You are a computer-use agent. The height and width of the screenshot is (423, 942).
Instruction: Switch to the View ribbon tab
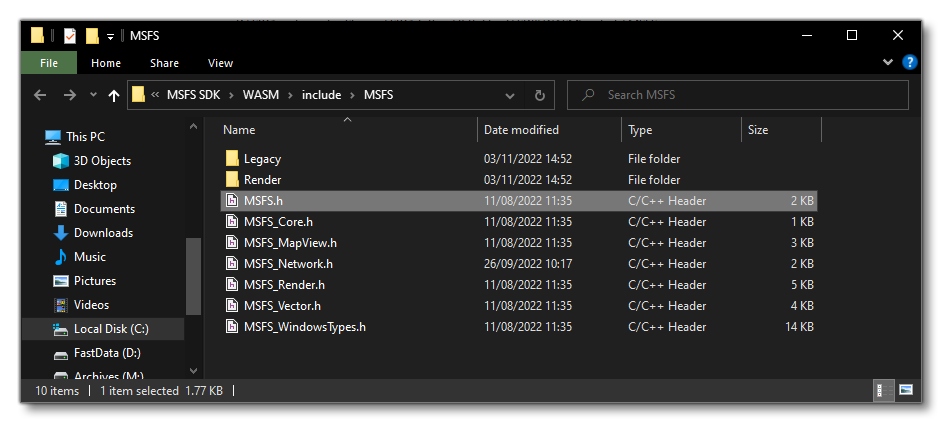(220, 63)
